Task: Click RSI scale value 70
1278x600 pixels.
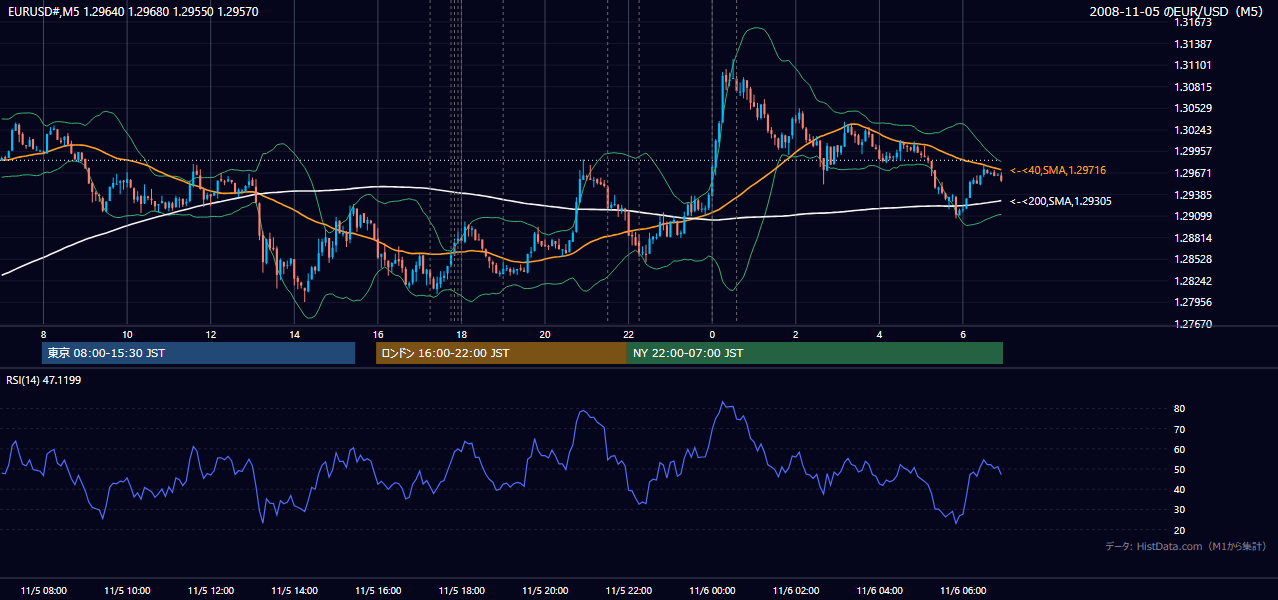Action: coord(1180,429)
